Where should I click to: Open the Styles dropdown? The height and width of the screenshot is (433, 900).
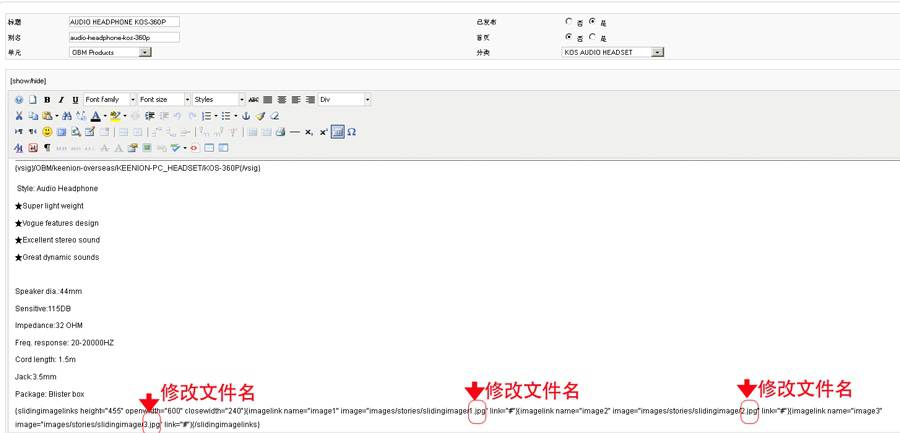219,99
